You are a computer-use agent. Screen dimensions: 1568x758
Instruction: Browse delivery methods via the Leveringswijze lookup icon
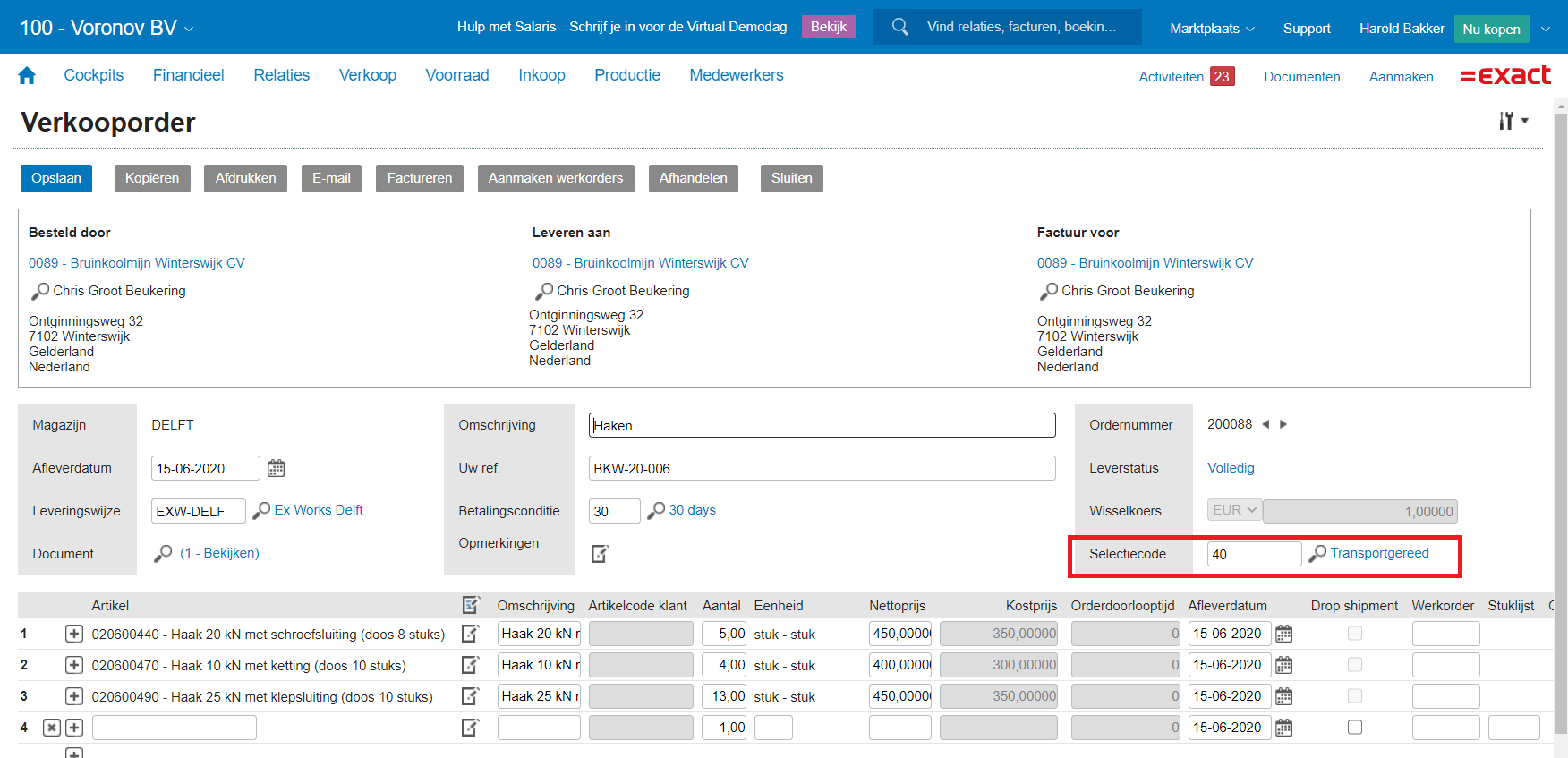point(261,510)
